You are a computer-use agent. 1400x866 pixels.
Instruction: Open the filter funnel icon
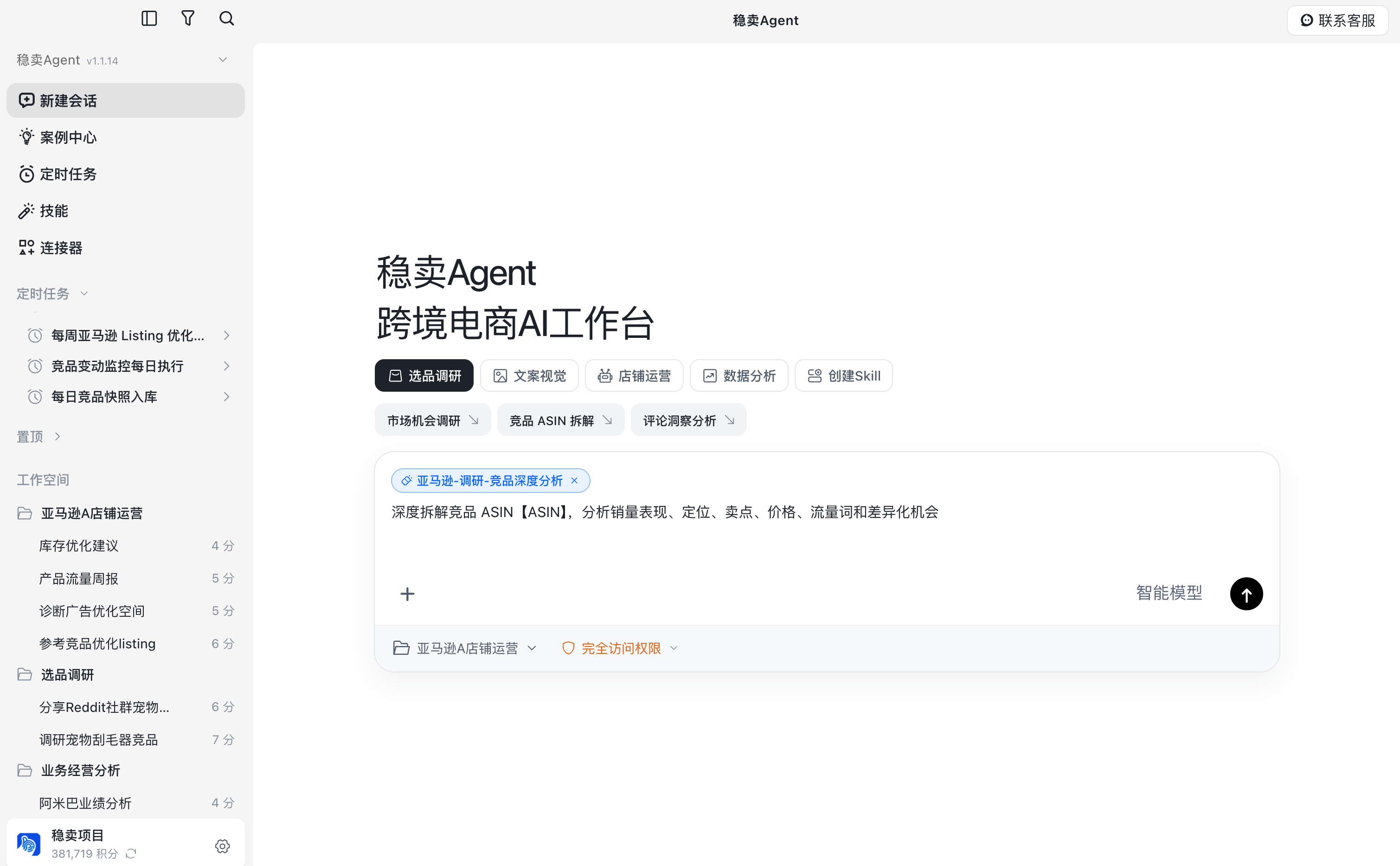[x=188, y=18]
